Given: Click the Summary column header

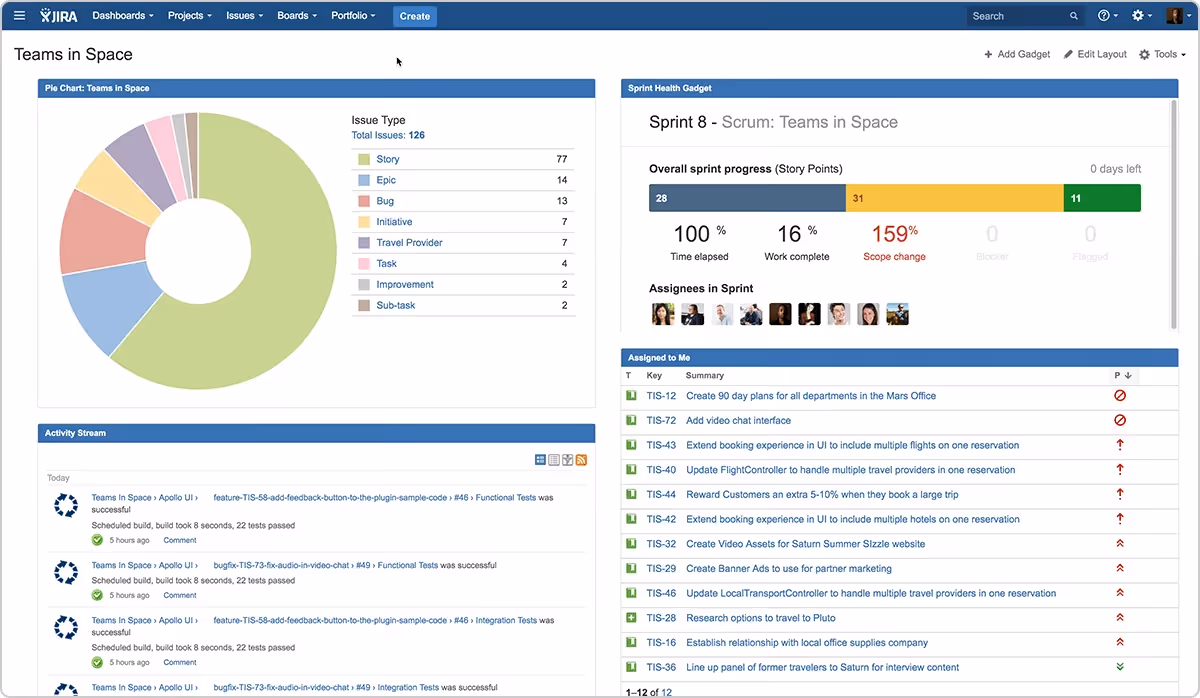Looking at the screenshot, I should (x=705, y=376).
